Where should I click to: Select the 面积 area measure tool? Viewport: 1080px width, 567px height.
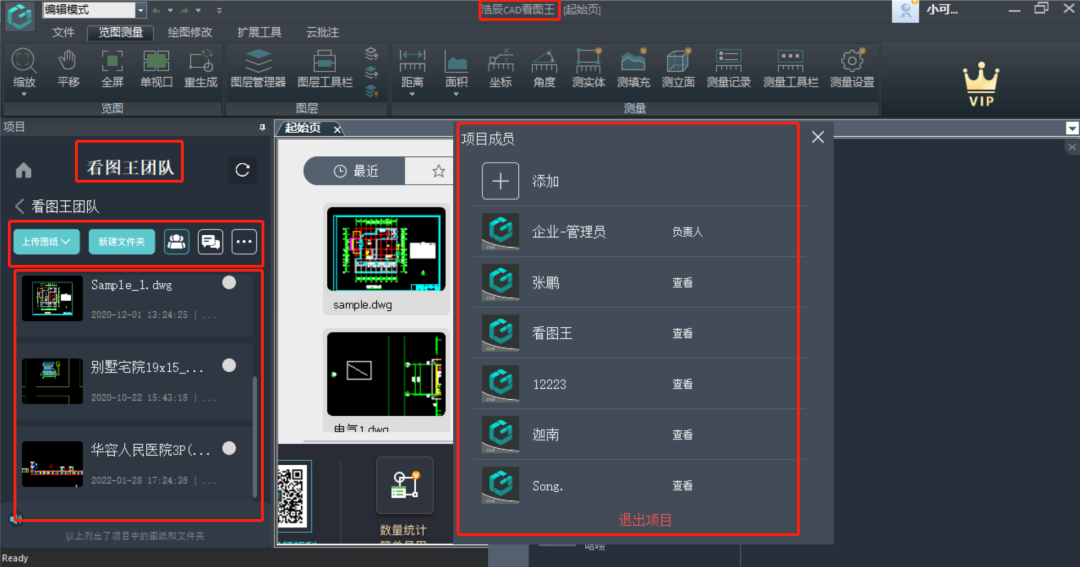[456, 67]
